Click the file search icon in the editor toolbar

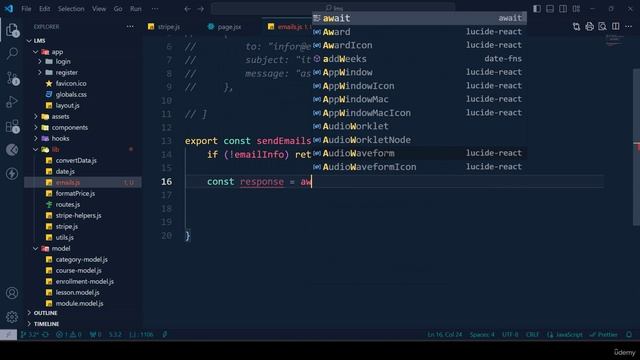click(602, 27)
